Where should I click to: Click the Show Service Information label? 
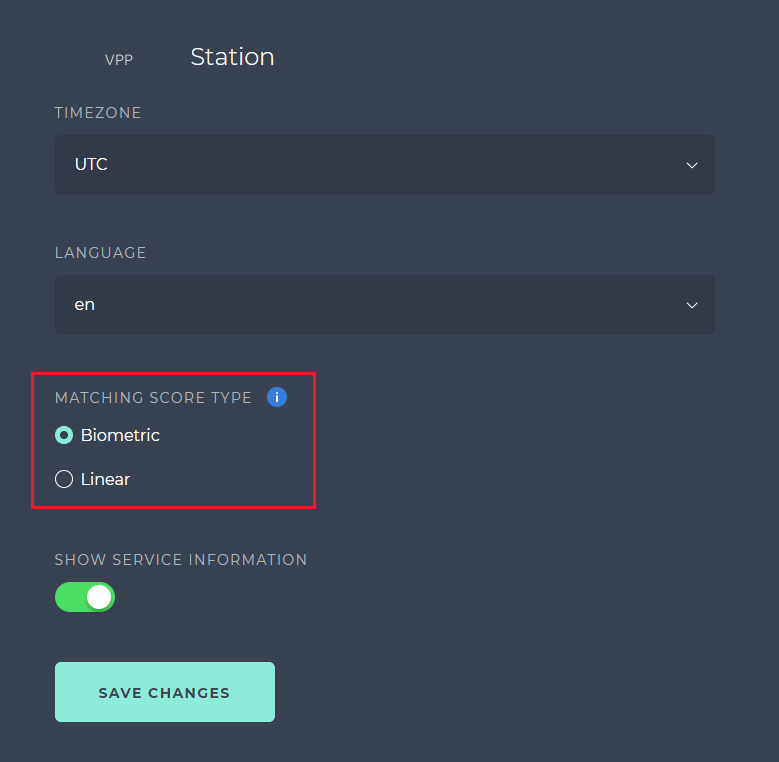181,560
